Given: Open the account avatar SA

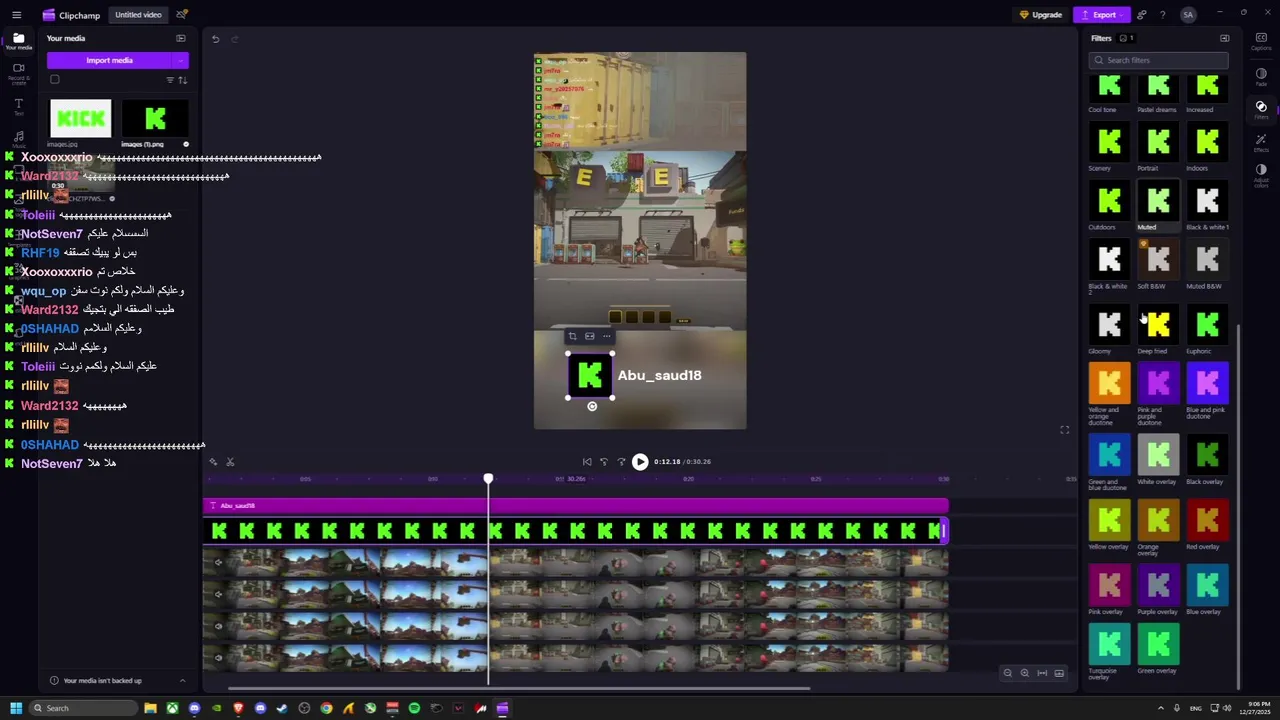Looking at the screenshot, I should (x=1188, y=15).
